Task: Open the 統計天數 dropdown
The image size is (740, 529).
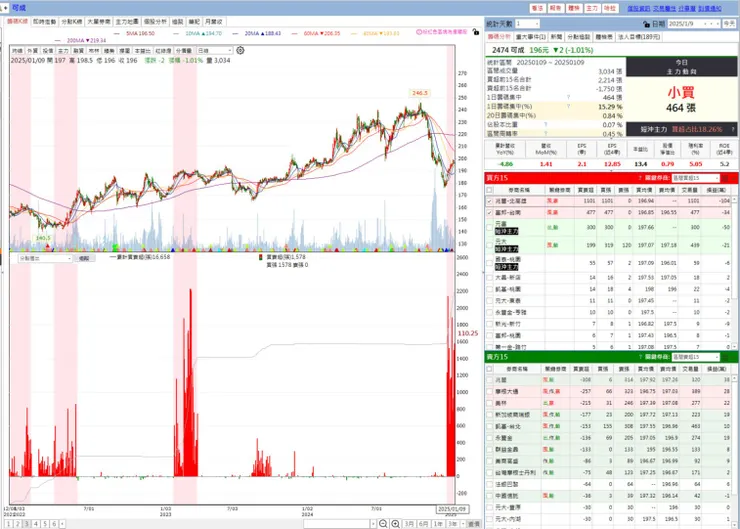Action: pos(527,24)
